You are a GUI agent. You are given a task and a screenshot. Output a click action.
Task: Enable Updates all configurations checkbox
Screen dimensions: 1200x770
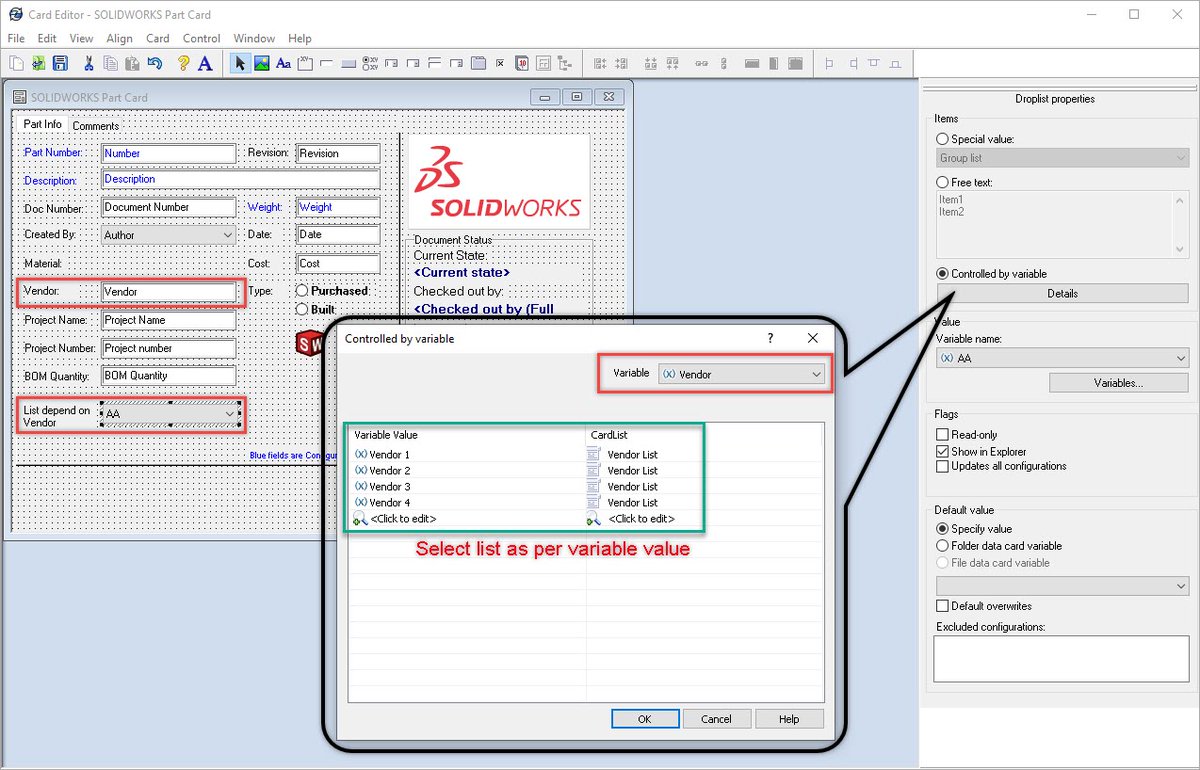pos(942,466)
